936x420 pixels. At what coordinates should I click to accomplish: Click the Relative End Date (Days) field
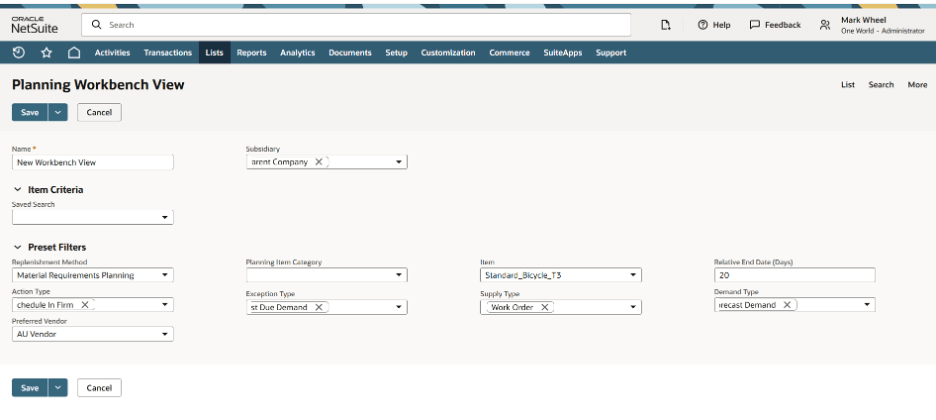tap(795, 276)
